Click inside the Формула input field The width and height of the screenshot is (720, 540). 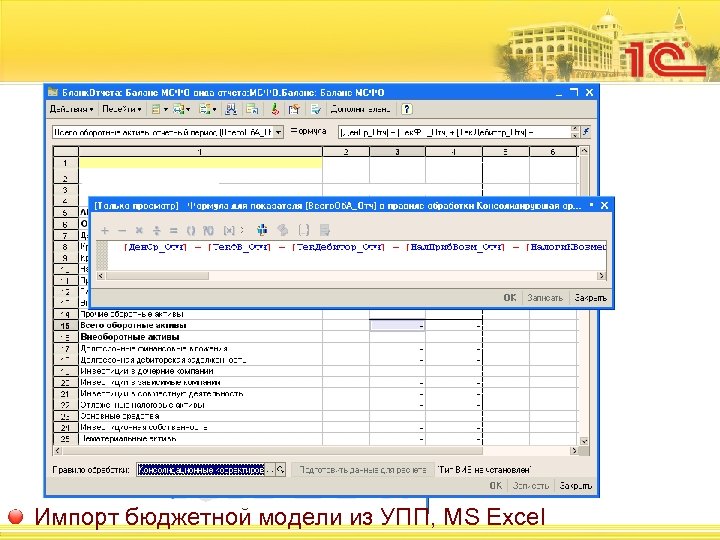(454, 132)
